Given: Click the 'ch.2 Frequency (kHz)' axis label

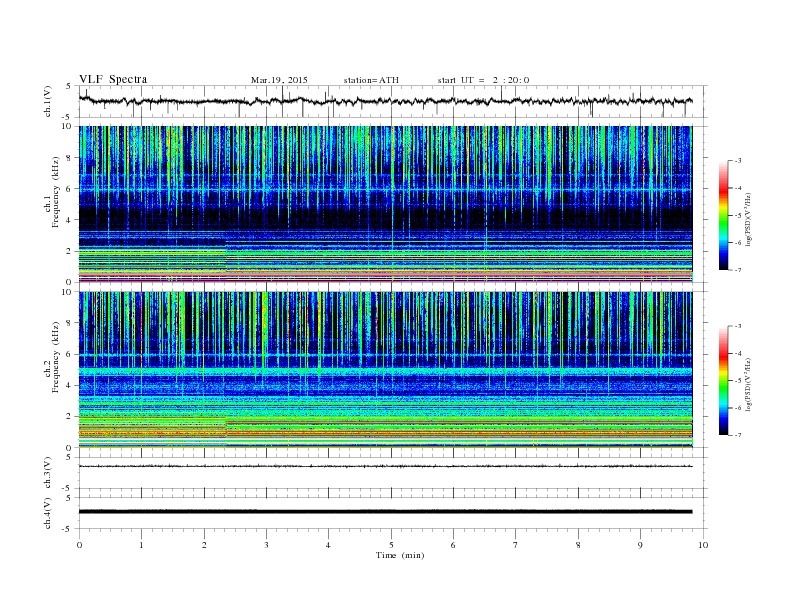Looking at the screenshot, I should 52,356.
